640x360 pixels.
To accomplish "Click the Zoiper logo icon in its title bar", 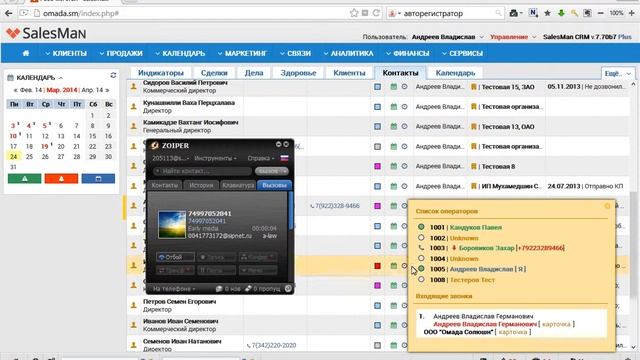I will point(155,145).
